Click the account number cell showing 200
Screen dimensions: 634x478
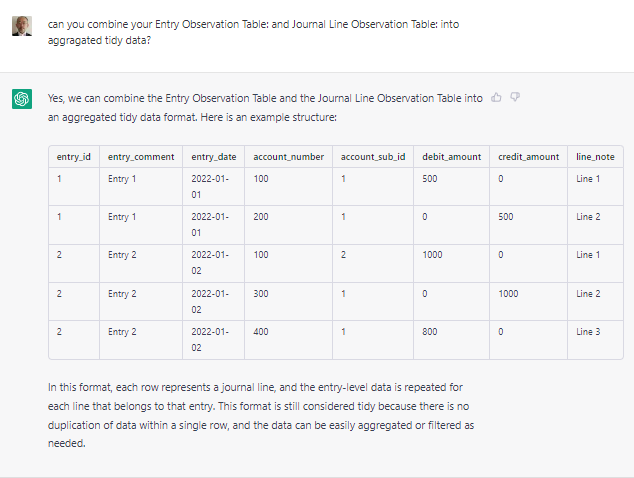[x=288, y=225]
